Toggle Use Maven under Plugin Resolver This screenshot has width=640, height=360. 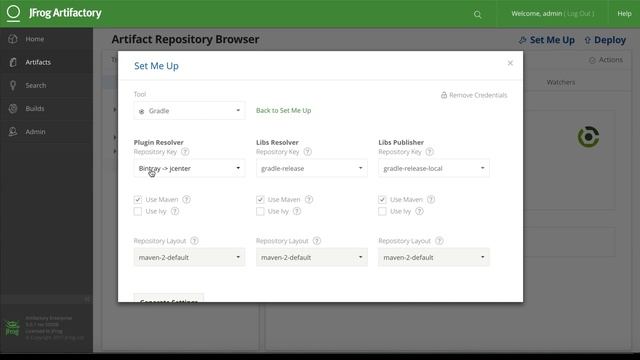point(138,200)
